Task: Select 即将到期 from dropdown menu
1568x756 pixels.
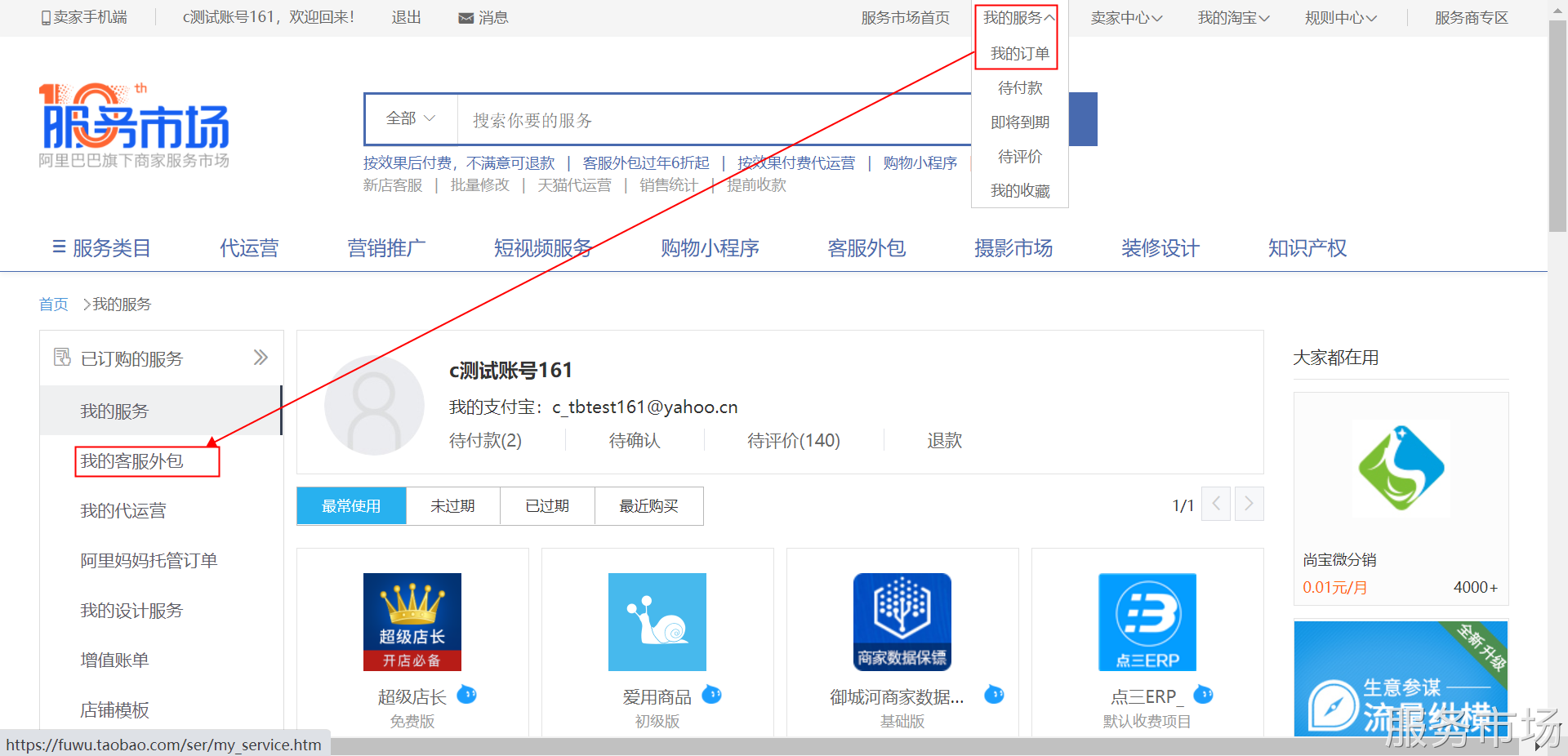Action: [x=1020, y=122]
